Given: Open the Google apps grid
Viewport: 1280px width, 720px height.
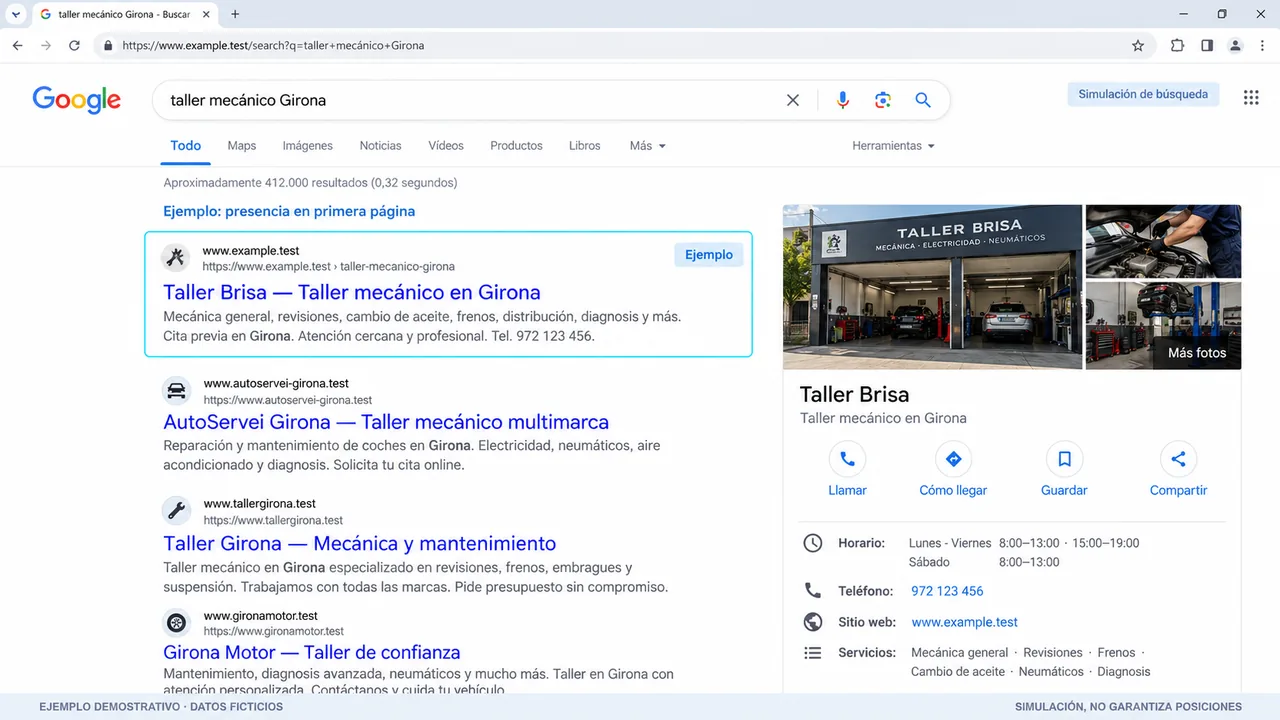Looking at the screenshot, I should point(1251,97).
